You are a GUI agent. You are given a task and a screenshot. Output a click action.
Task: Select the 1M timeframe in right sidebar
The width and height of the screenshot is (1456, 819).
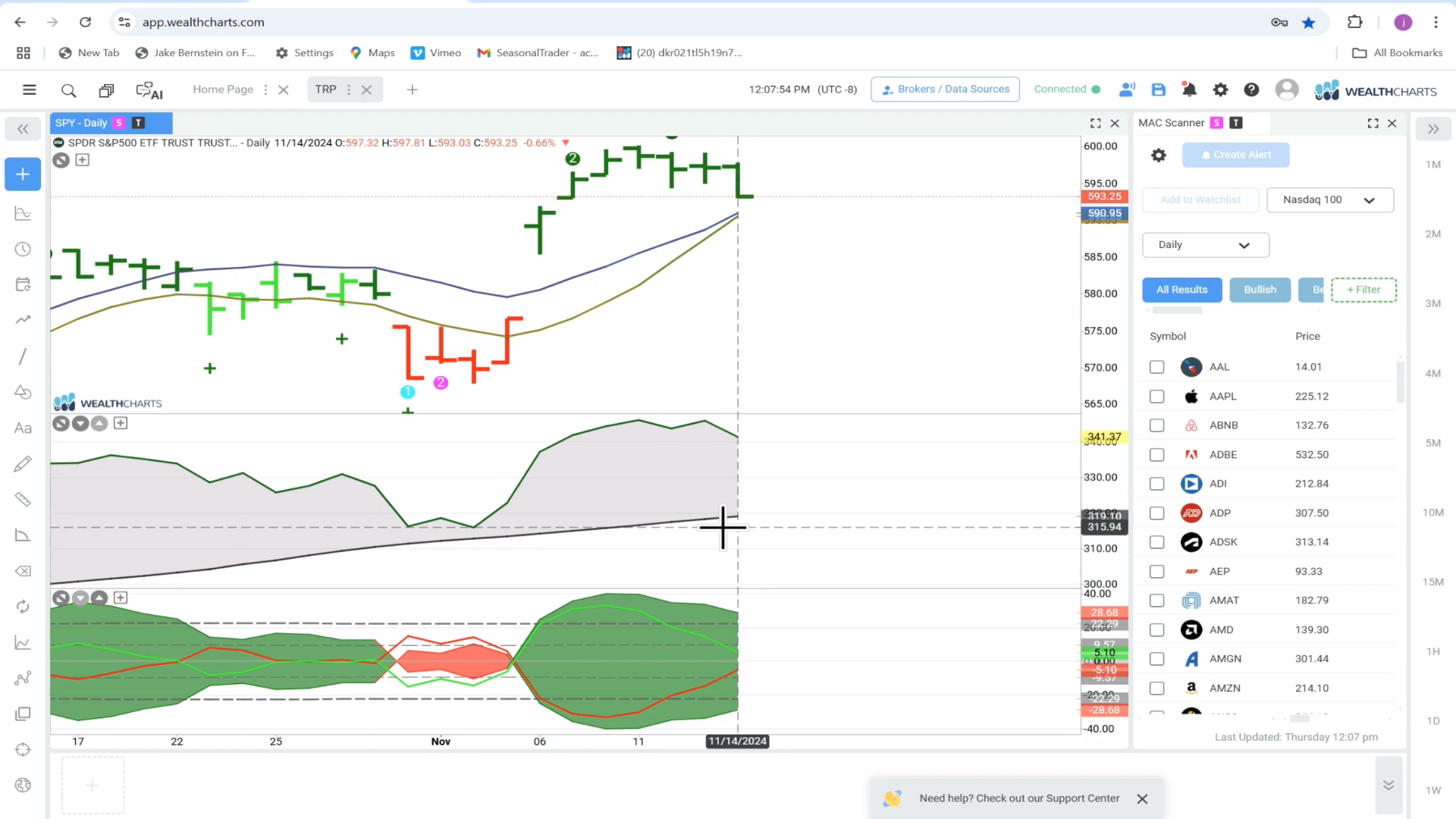[x=1432, y=165]
